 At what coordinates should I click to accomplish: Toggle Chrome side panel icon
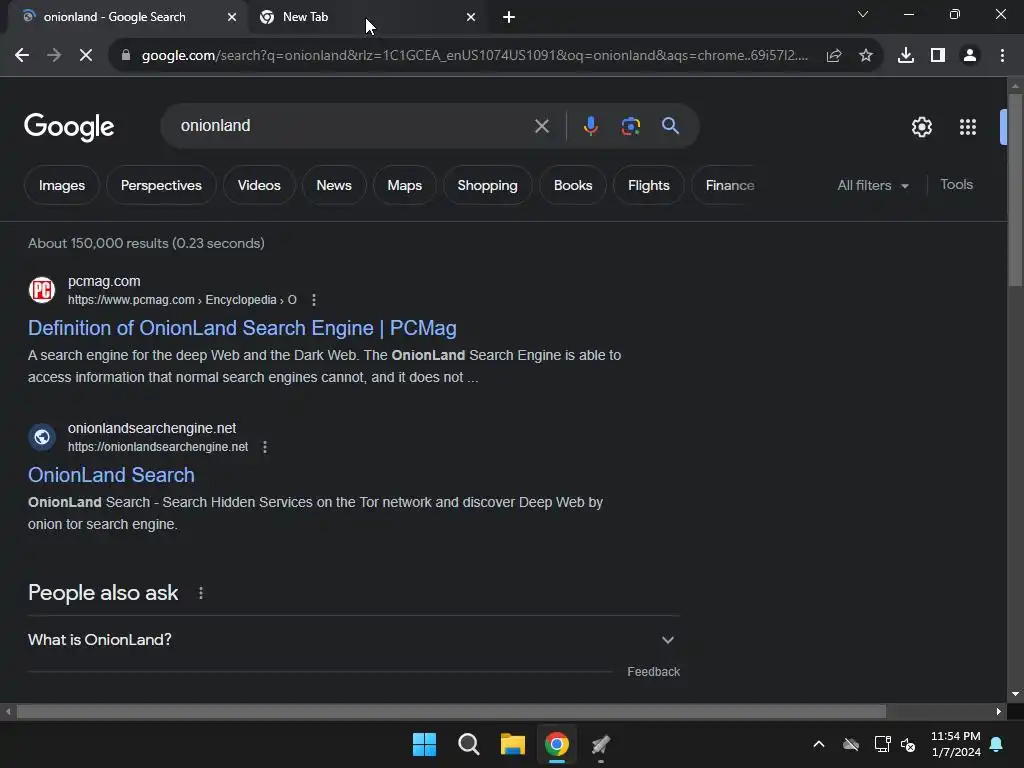(x=938, y=56)
